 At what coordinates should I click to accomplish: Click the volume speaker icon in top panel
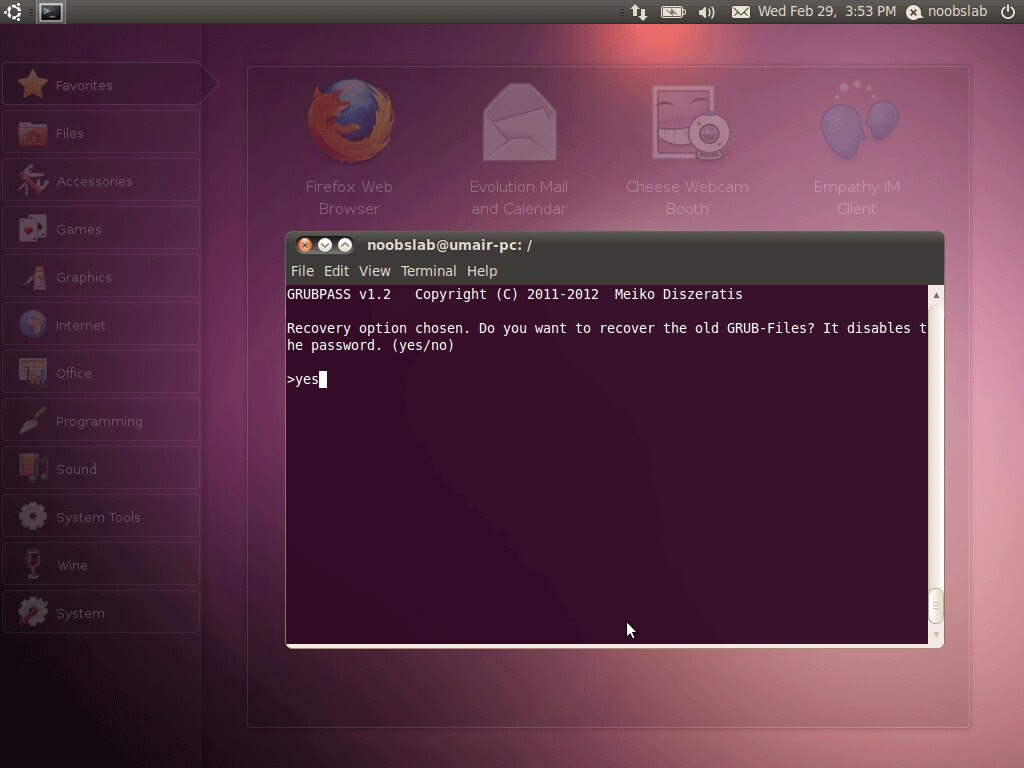706,12
